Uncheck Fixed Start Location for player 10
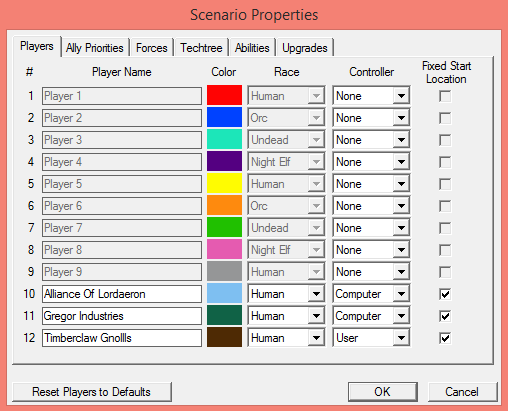 click(445, 294)
